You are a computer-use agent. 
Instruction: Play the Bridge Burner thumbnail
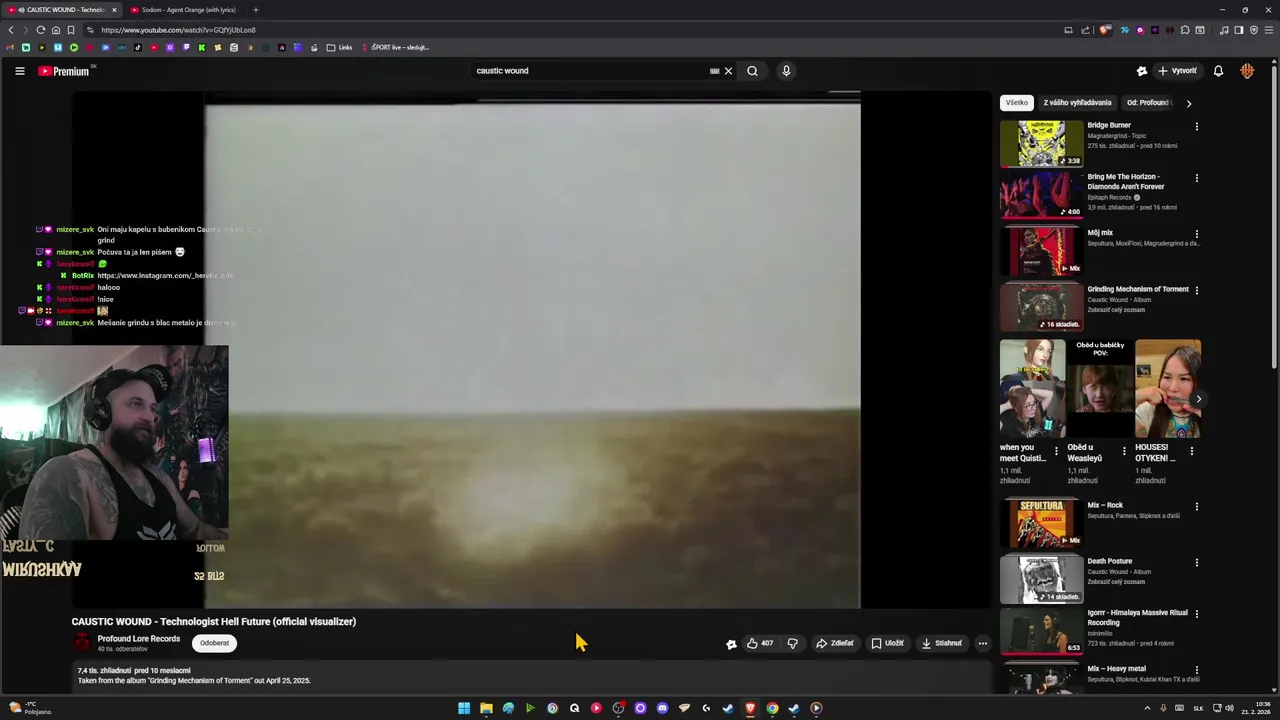[1041, 144]
